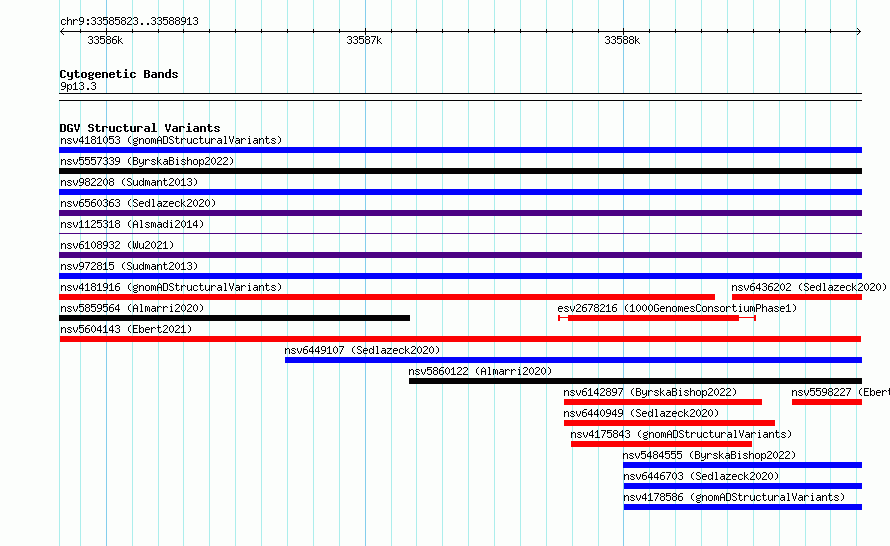This screenshot has height=546, width=890.
Task: Click the black nsv5557339 variant bar
Action: coord(460,171)
